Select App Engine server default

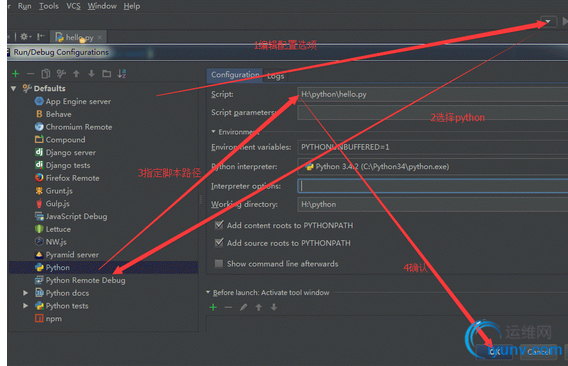coord(78,101)
